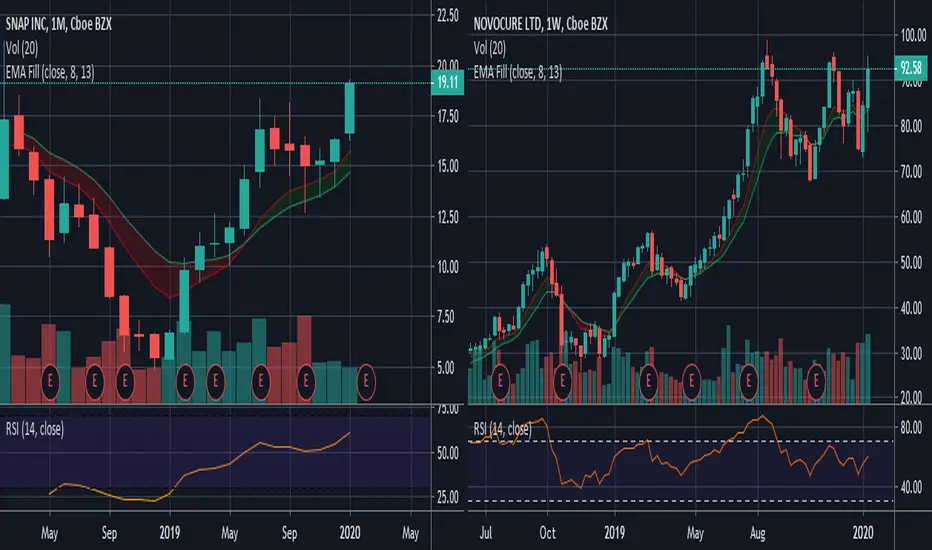
Task: Click the Aug time axis label on Novocure chart
Action: [x=758, y=533]
